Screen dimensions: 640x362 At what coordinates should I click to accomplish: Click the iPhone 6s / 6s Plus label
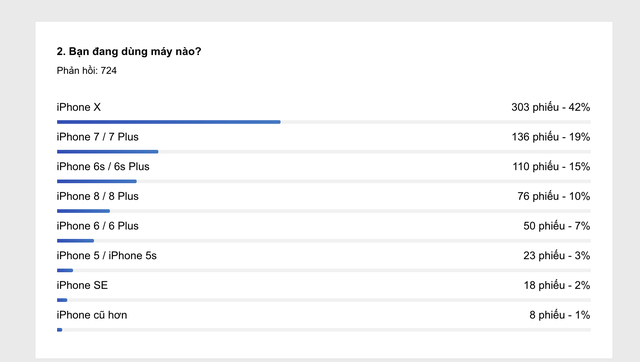(x=103, y=167)
